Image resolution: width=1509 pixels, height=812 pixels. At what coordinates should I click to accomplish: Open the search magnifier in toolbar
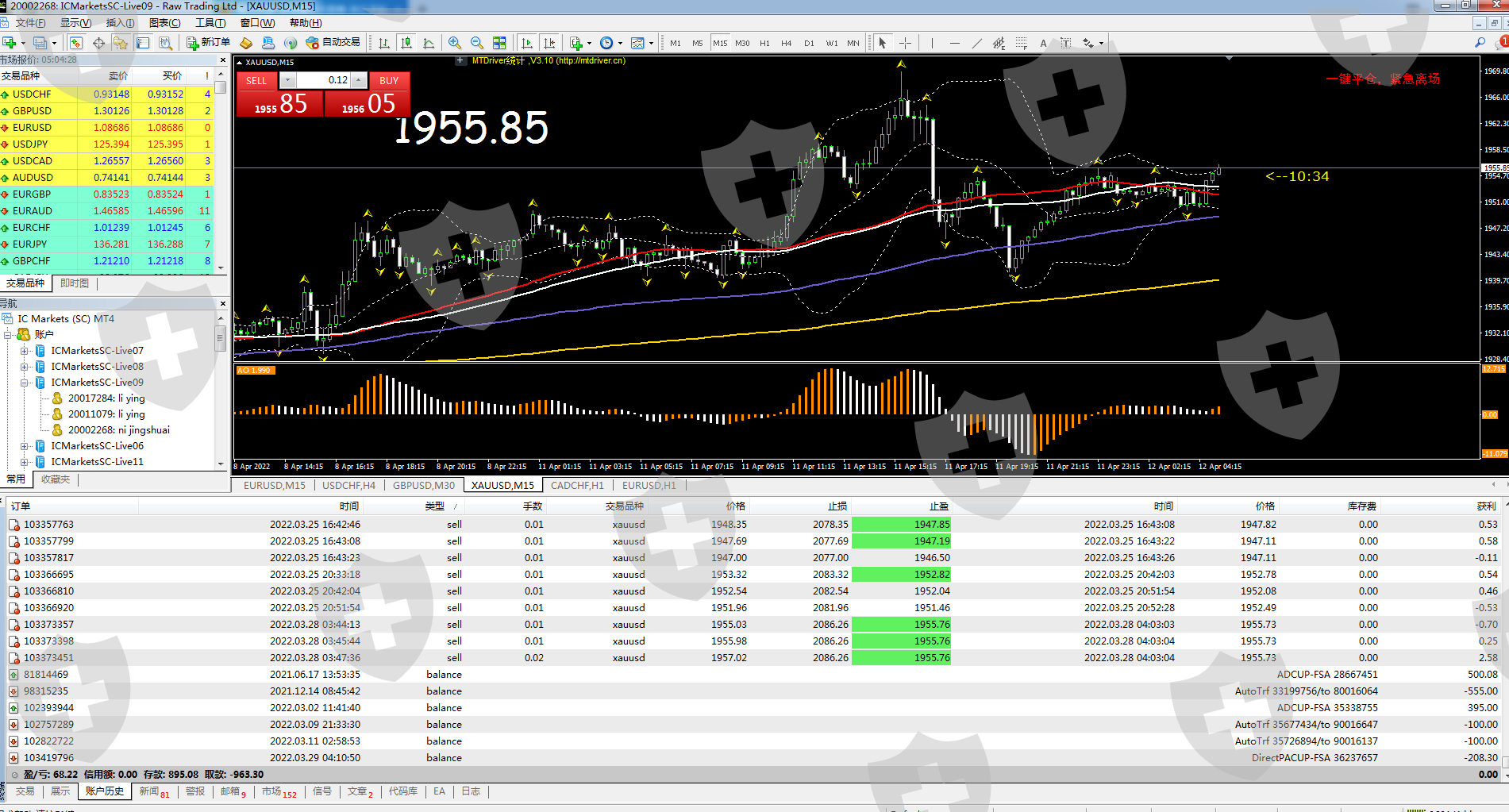1480,43
